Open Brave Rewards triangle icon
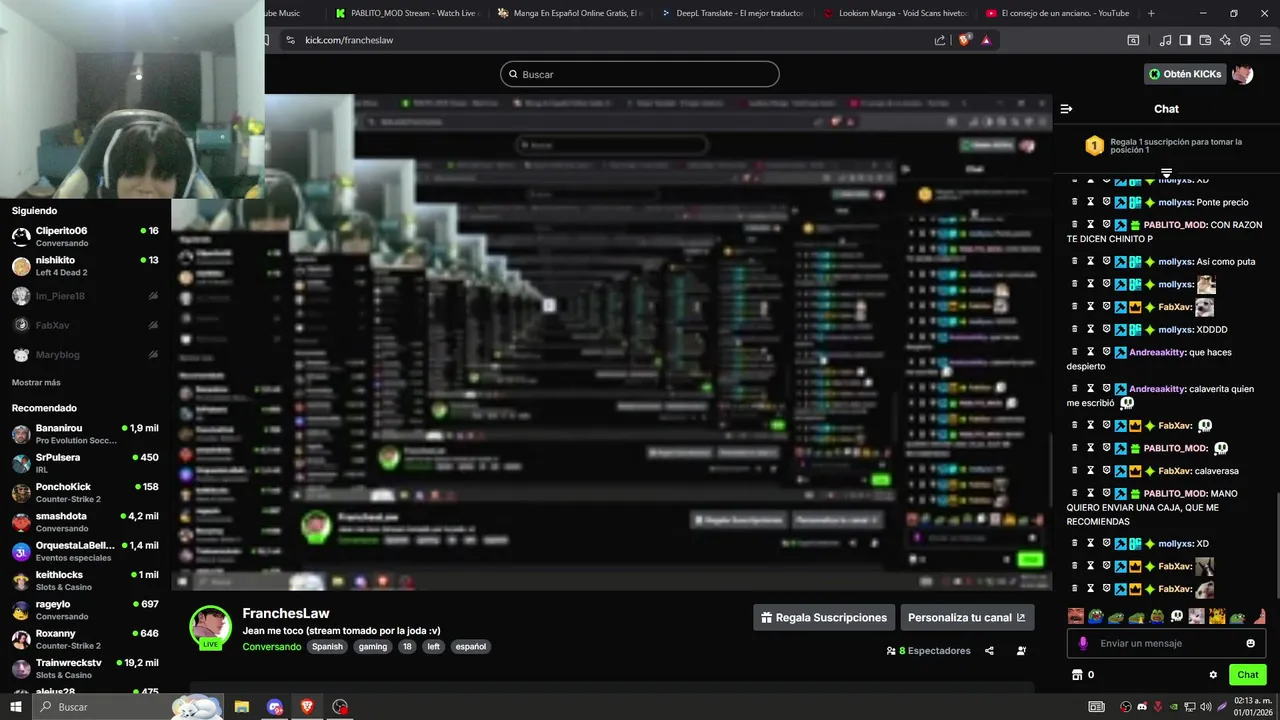 pos(986,40)
